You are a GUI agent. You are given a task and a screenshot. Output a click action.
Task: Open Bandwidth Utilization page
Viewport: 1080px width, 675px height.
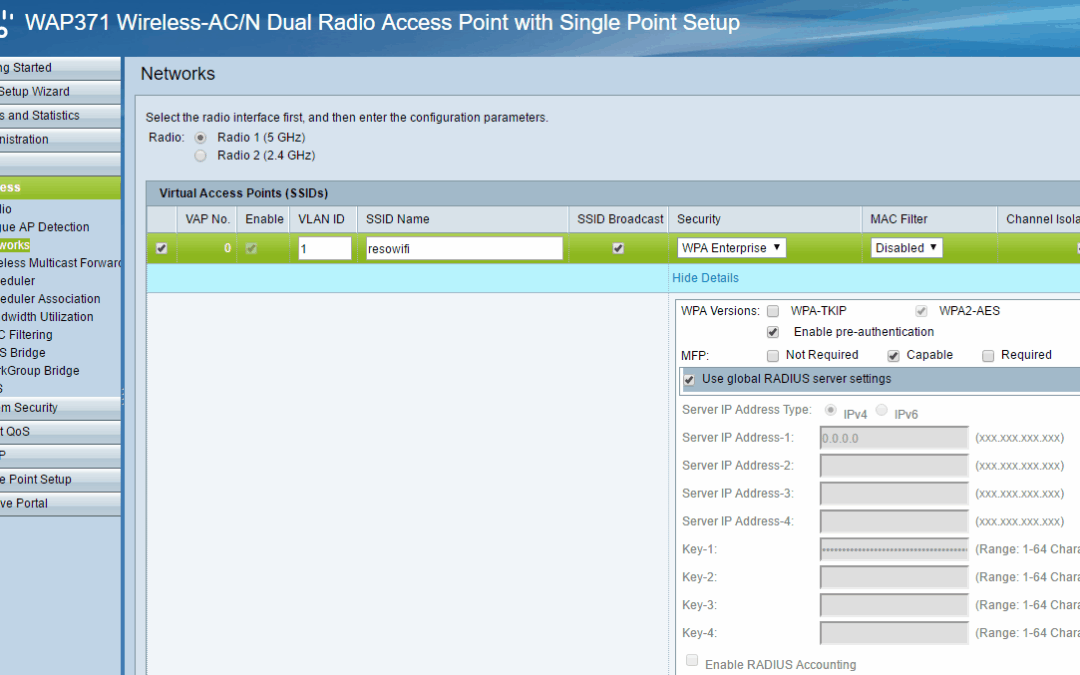pyautogui.click(x=47, y=316)
